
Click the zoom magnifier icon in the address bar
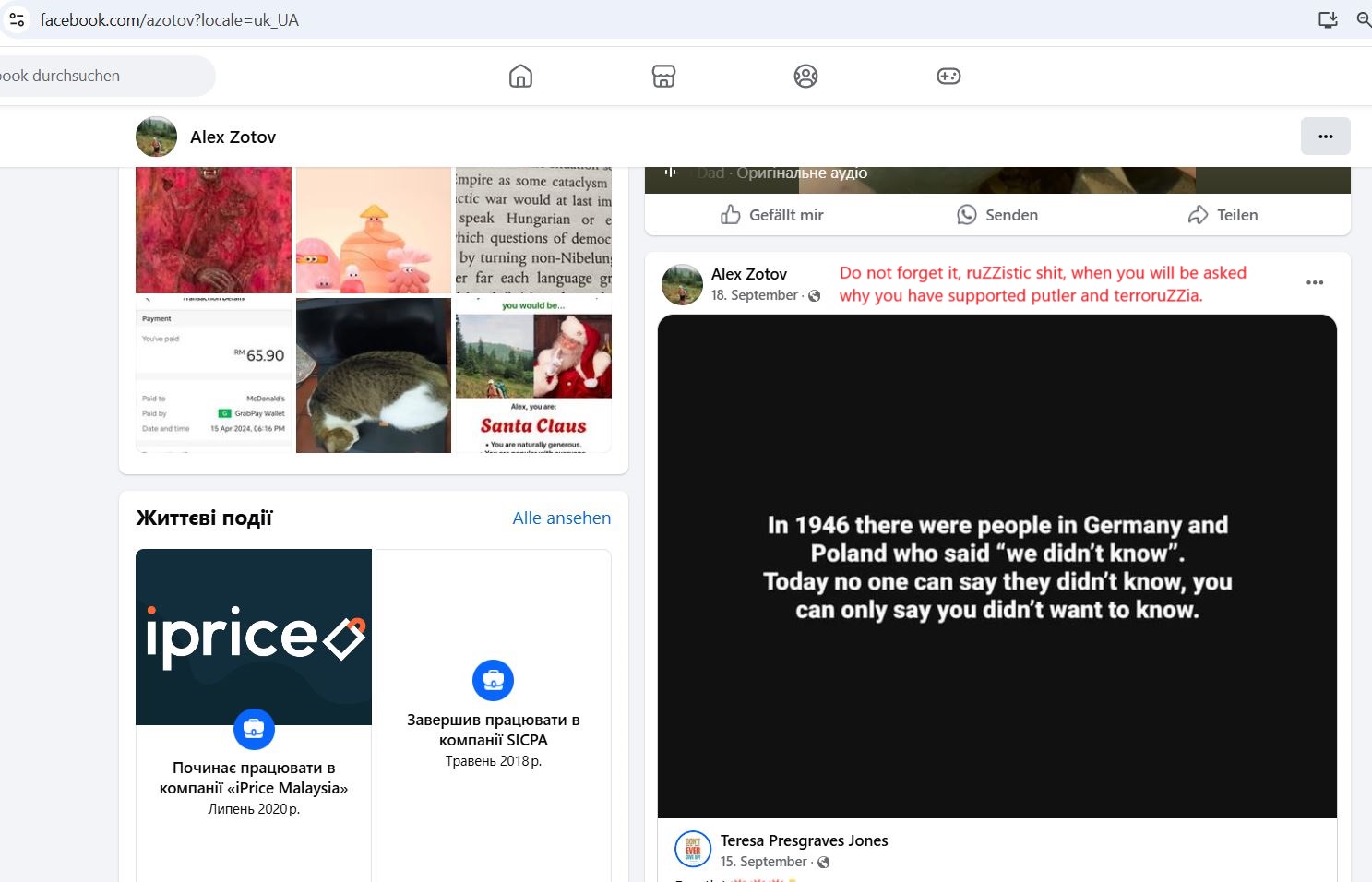pyautogui.click(x=1364, y=19)
